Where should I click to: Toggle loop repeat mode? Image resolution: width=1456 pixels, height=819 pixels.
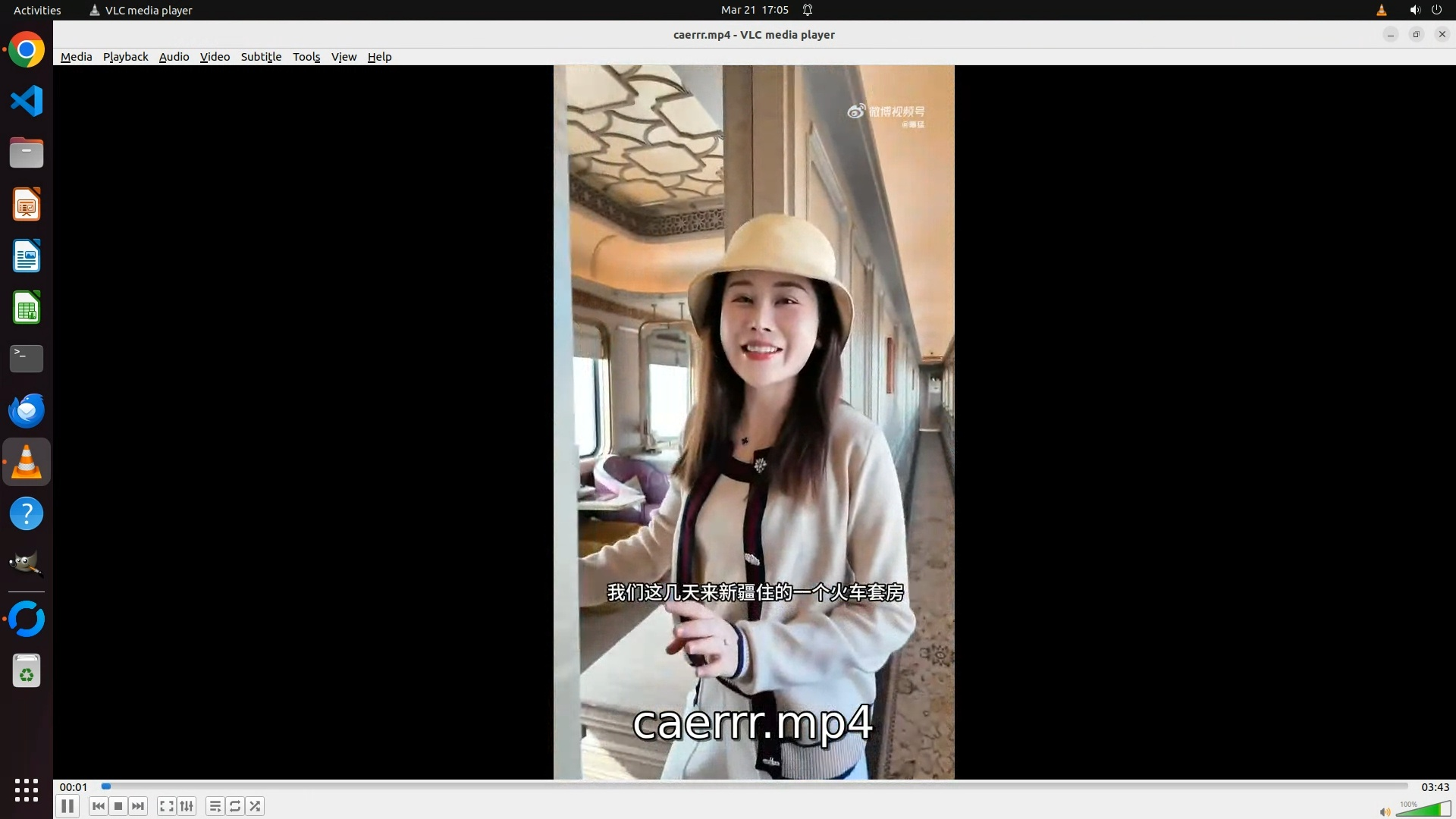(x=235, y=806)
